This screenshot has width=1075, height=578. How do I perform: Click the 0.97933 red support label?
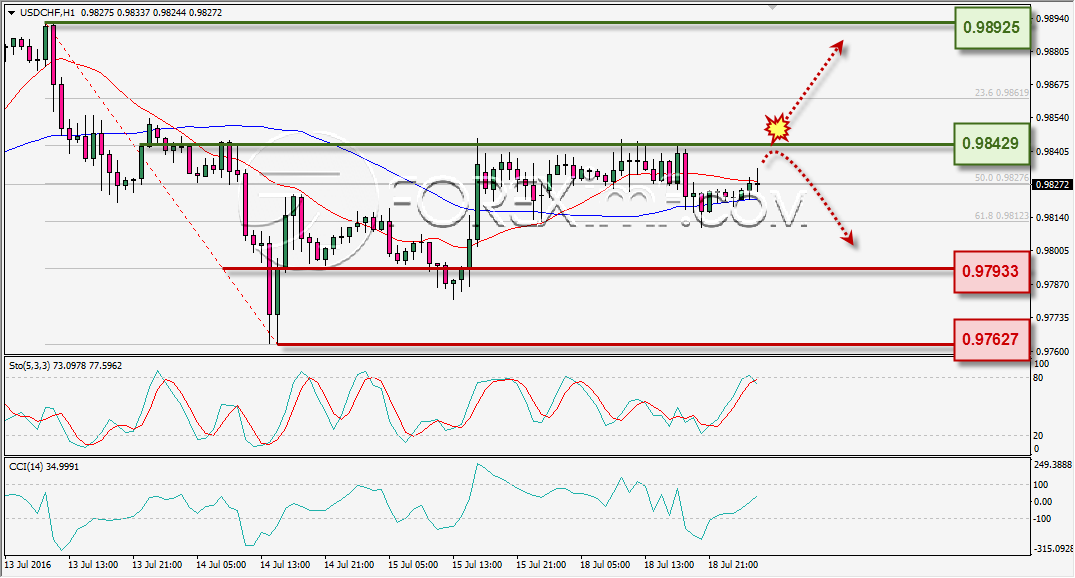click(991, 272)
